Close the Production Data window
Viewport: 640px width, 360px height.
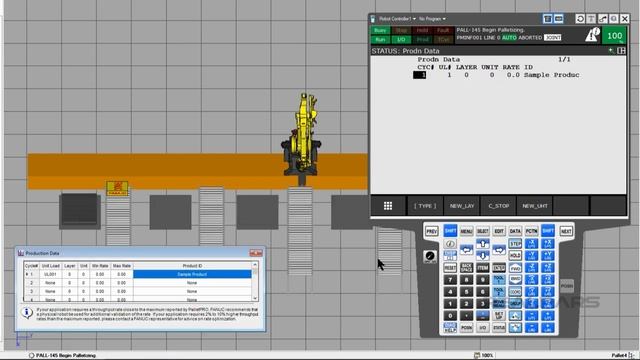[256, 253]
